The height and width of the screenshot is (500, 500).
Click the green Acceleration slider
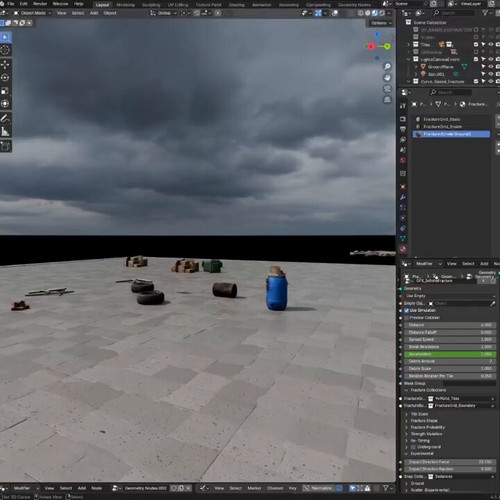[x=450, y=354]
